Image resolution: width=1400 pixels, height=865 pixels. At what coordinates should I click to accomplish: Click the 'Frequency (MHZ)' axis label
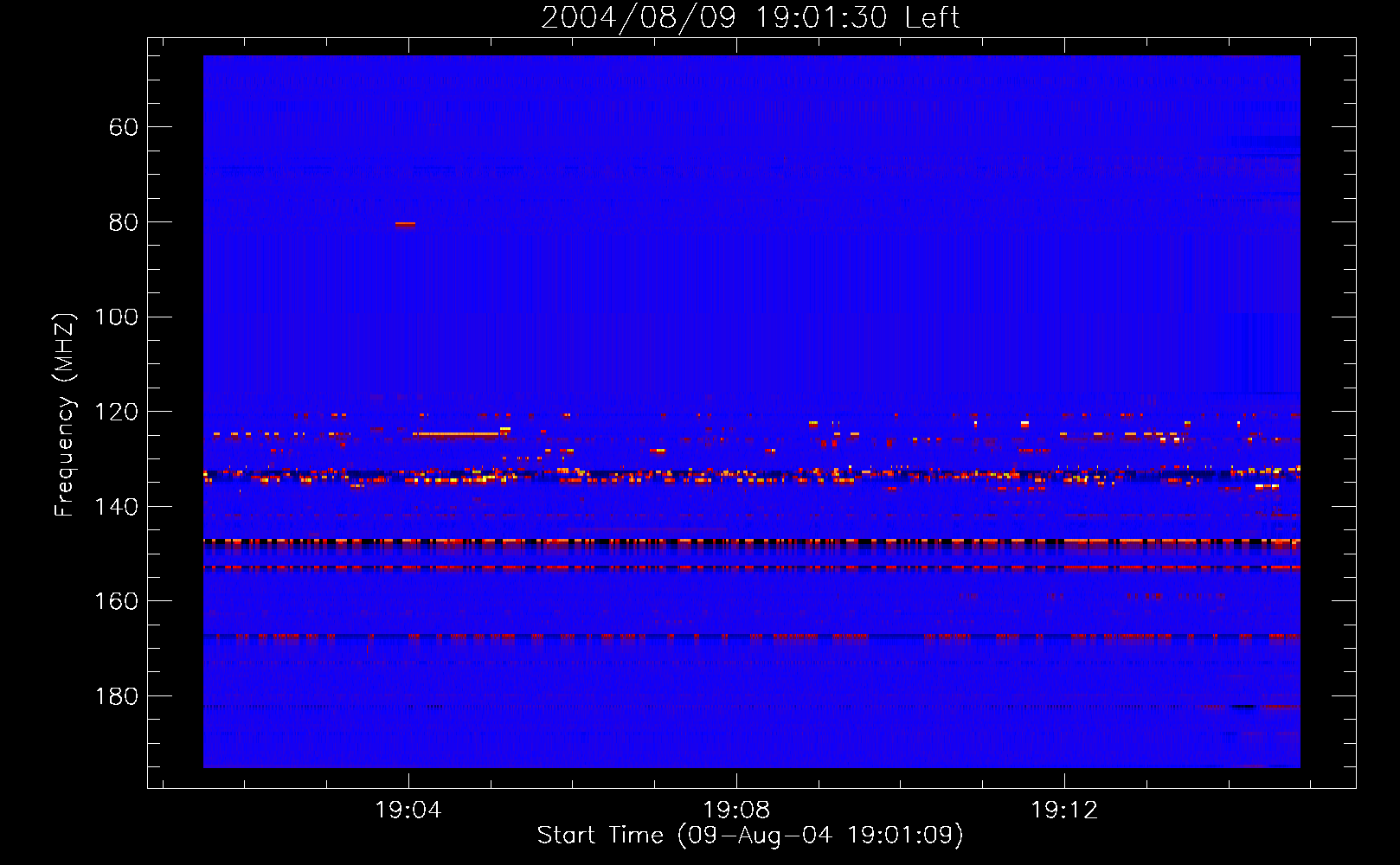coord(65,414)
